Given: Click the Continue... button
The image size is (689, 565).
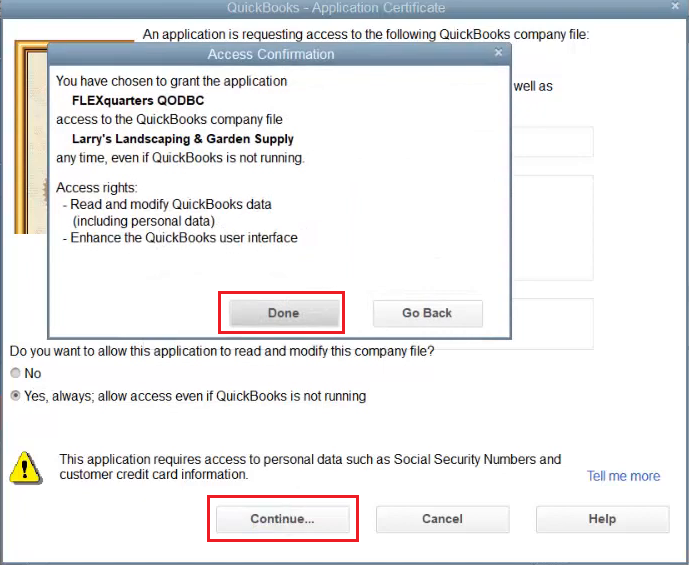Looking at the screenshot, I should point(283,519).
